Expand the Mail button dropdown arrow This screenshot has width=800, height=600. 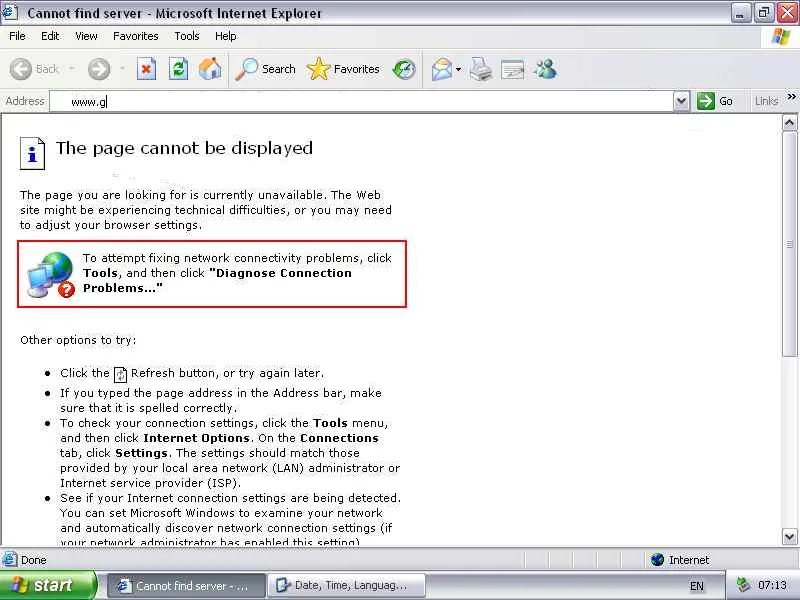(458, 69)
